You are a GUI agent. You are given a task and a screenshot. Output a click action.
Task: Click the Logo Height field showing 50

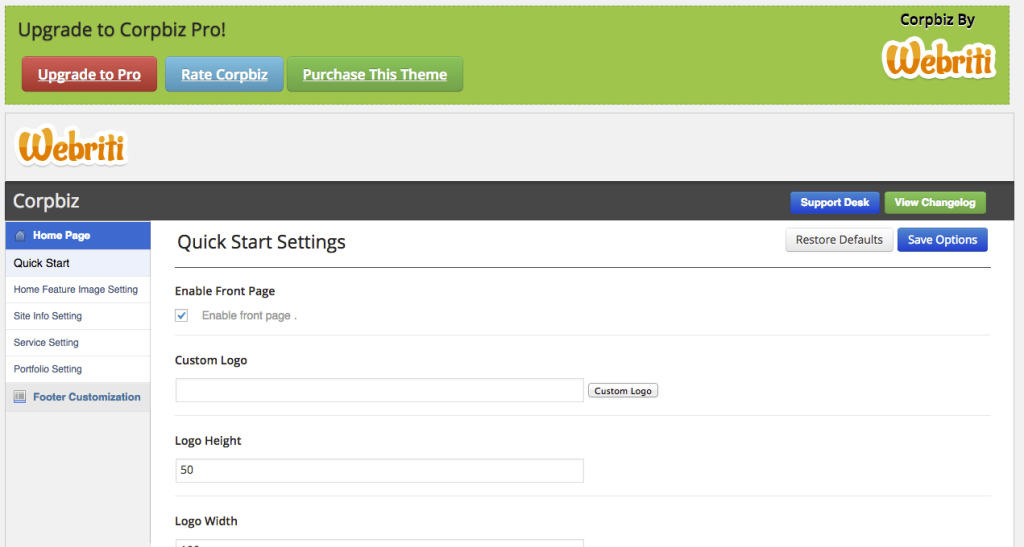pyautogui.click(x=379, y=471)
